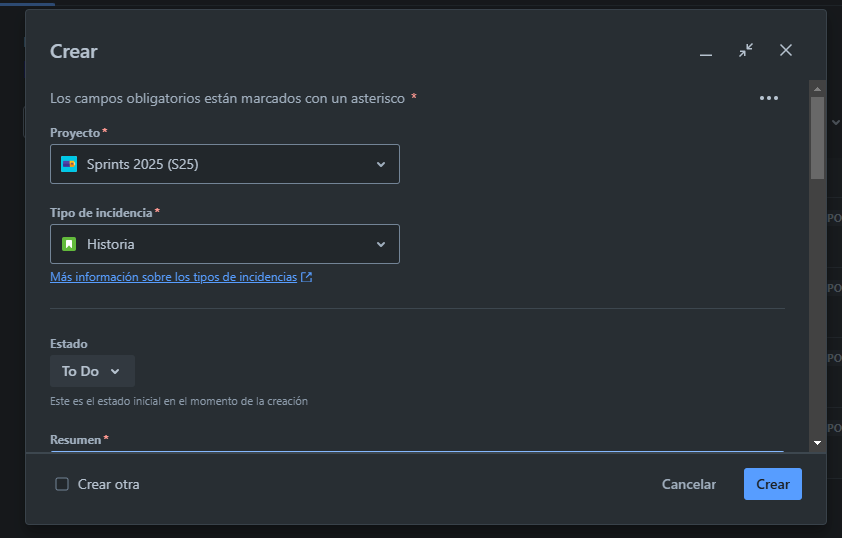Image resolution: width=842 pixels, height=538 pixels.
Task: Click the Estado label
Action: tap(69, 344)
